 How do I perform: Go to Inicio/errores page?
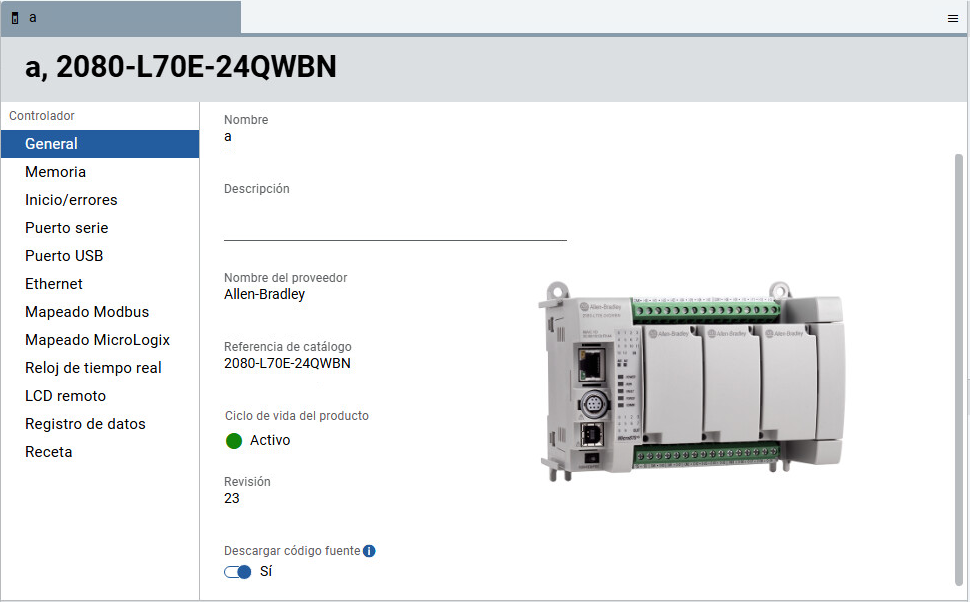(x=71, y=200)
